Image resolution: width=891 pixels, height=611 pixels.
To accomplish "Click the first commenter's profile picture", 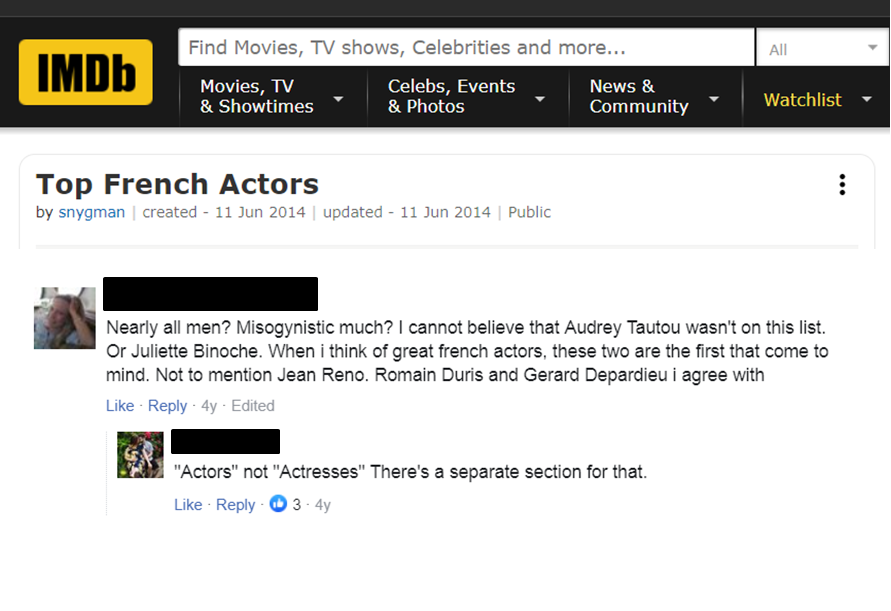I will tap(64, 318).
